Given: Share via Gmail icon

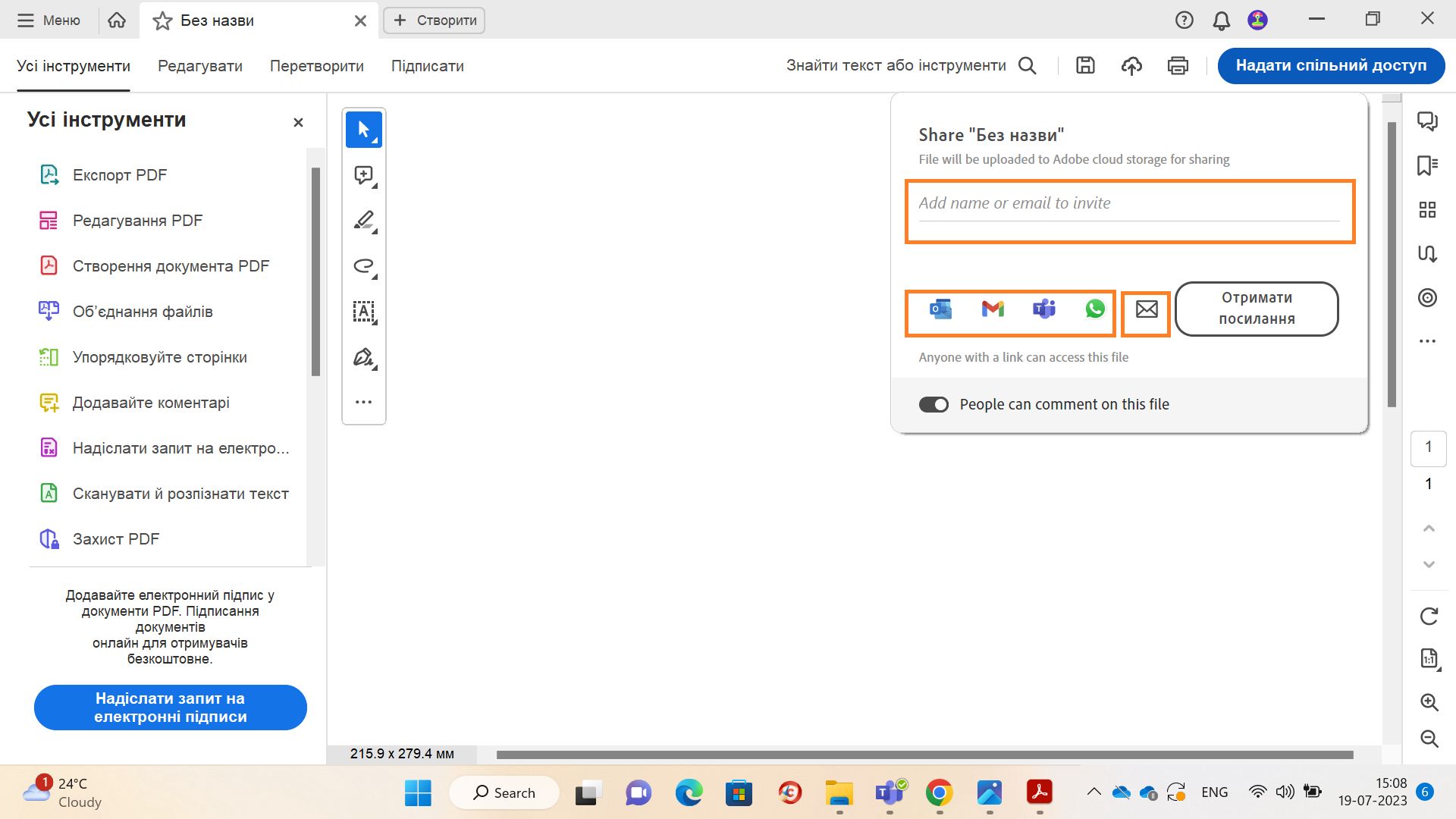Looking at the screenshot, I should [x=993, y=309].
